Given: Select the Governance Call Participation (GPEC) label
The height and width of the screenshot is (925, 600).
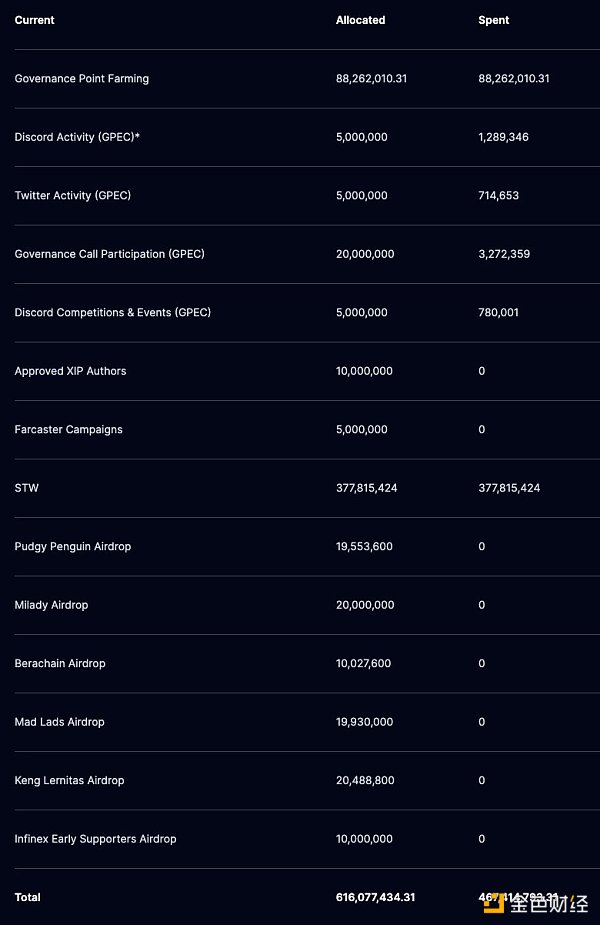Looking at the screenshot, I should point(110,254).
